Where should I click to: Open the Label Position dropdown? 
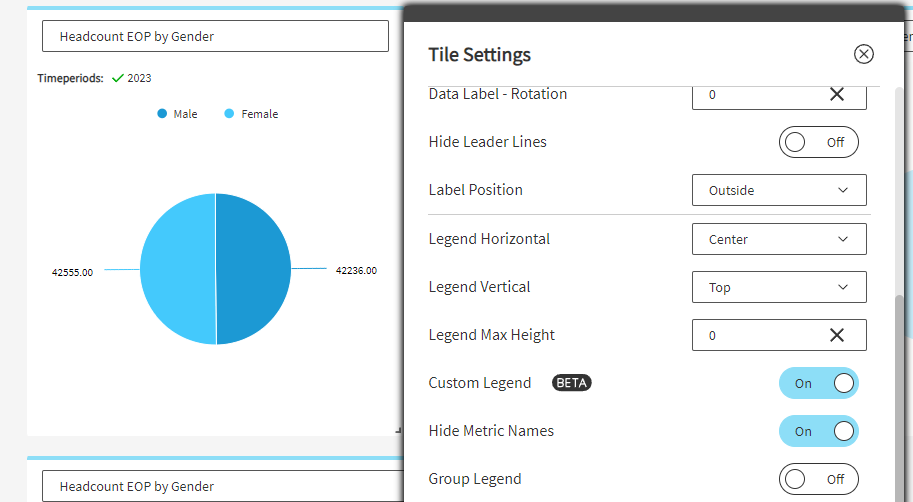(x=778, y=190)
